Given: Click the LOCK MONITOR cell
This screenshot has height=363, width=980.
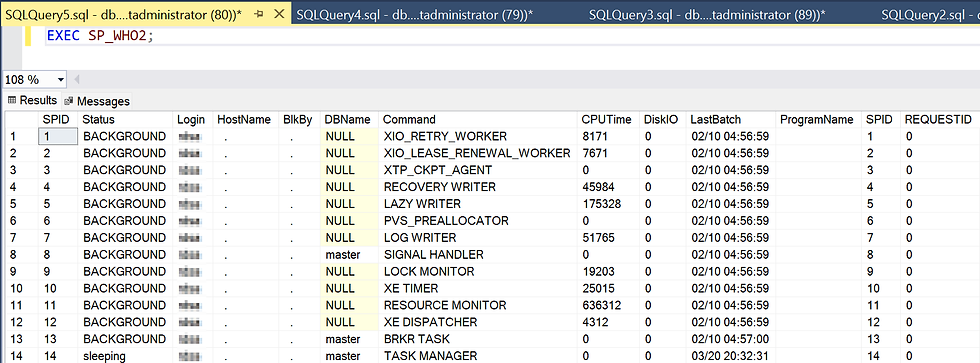Looking at the screenshot, I should (478, 271).
